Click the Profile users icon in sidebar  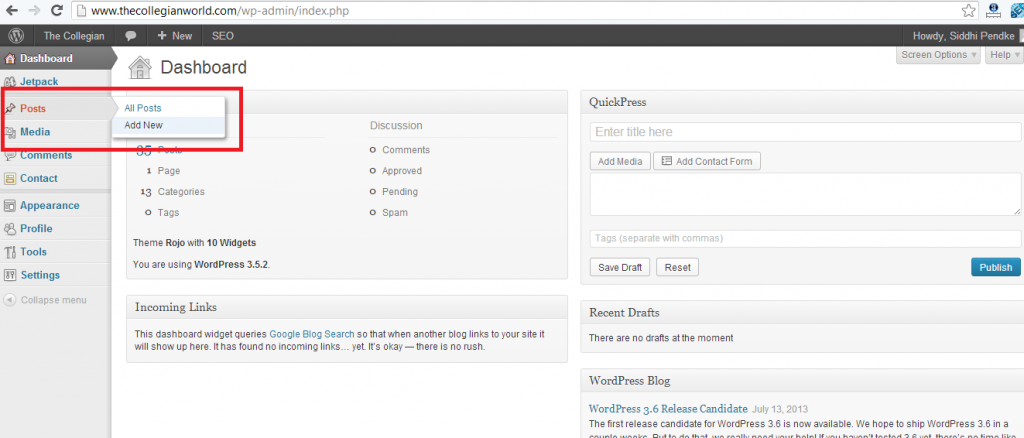pyautogui.click(x=10, y=228)
